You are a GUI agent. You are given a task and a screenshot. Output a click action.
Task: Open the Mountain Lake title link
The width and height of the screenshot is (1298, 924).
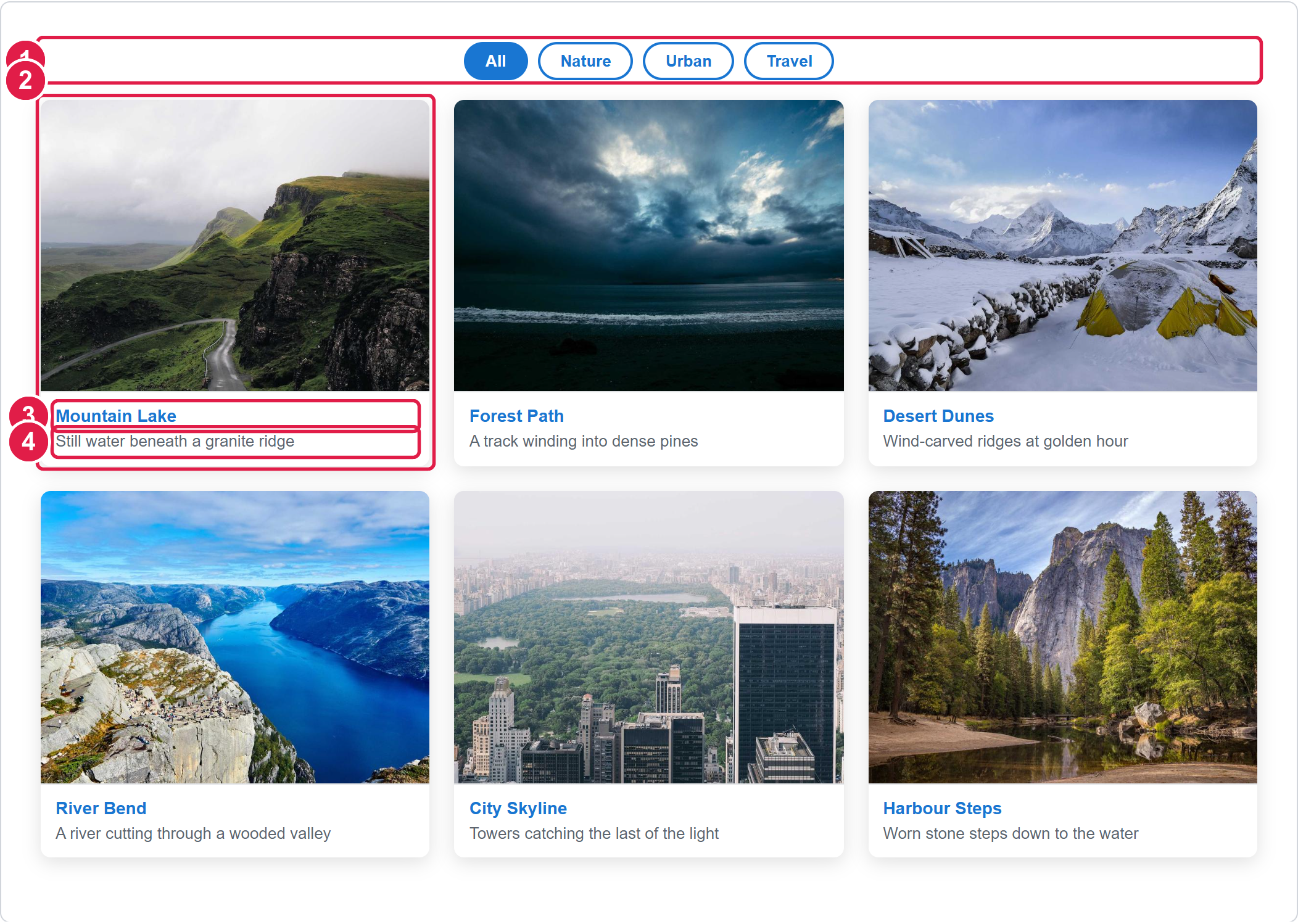point(116,416)
